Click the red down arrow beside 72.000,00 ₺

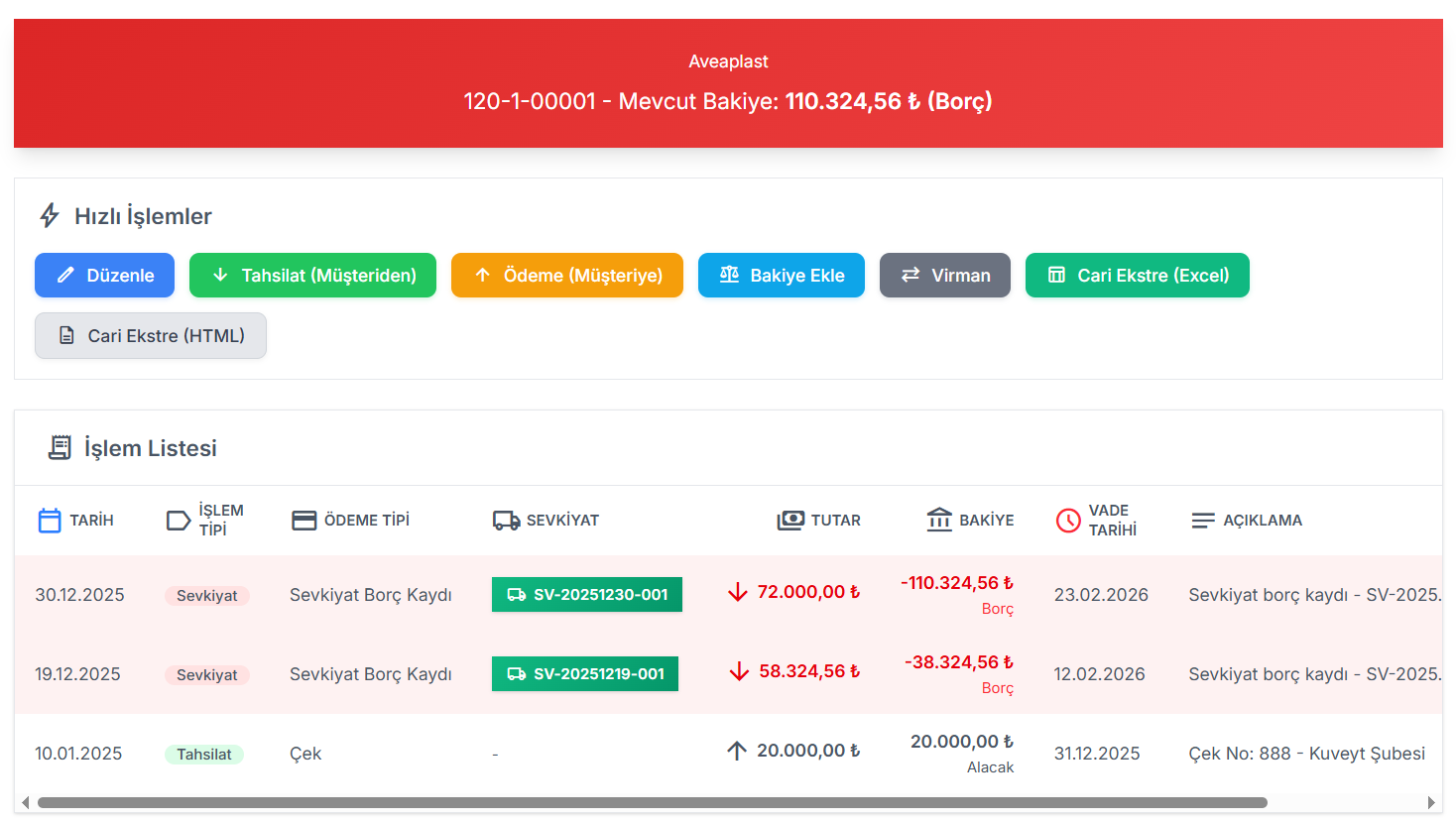[737, 591]
